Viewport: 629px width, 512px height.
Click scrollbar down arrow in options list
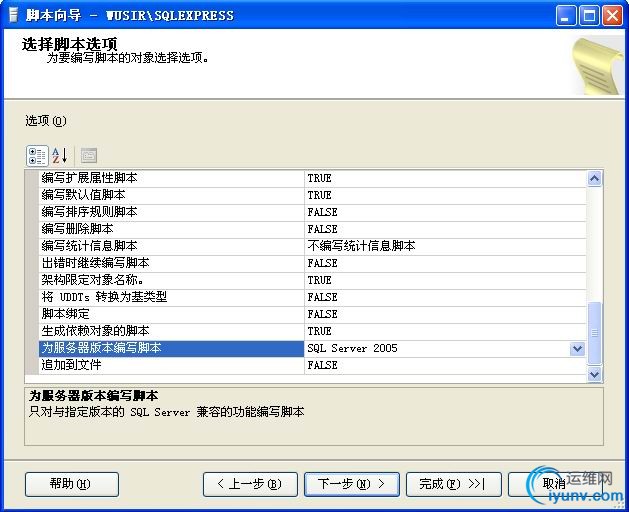tap(594, 374)
